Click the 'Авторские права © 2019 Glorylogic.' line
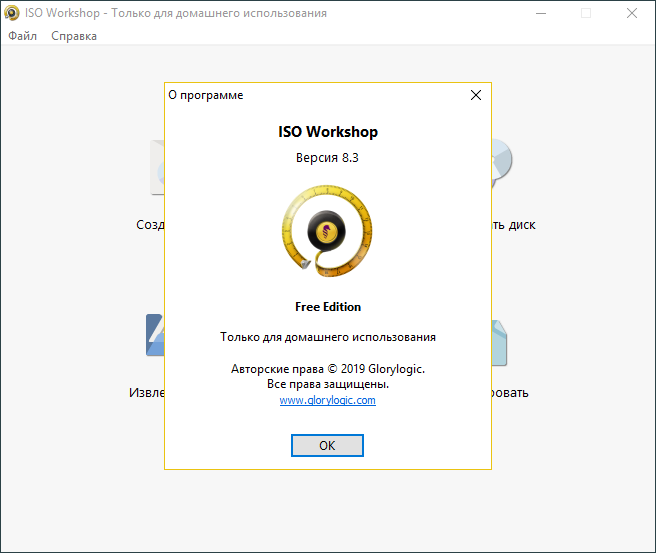 click(x=328, y=369)
